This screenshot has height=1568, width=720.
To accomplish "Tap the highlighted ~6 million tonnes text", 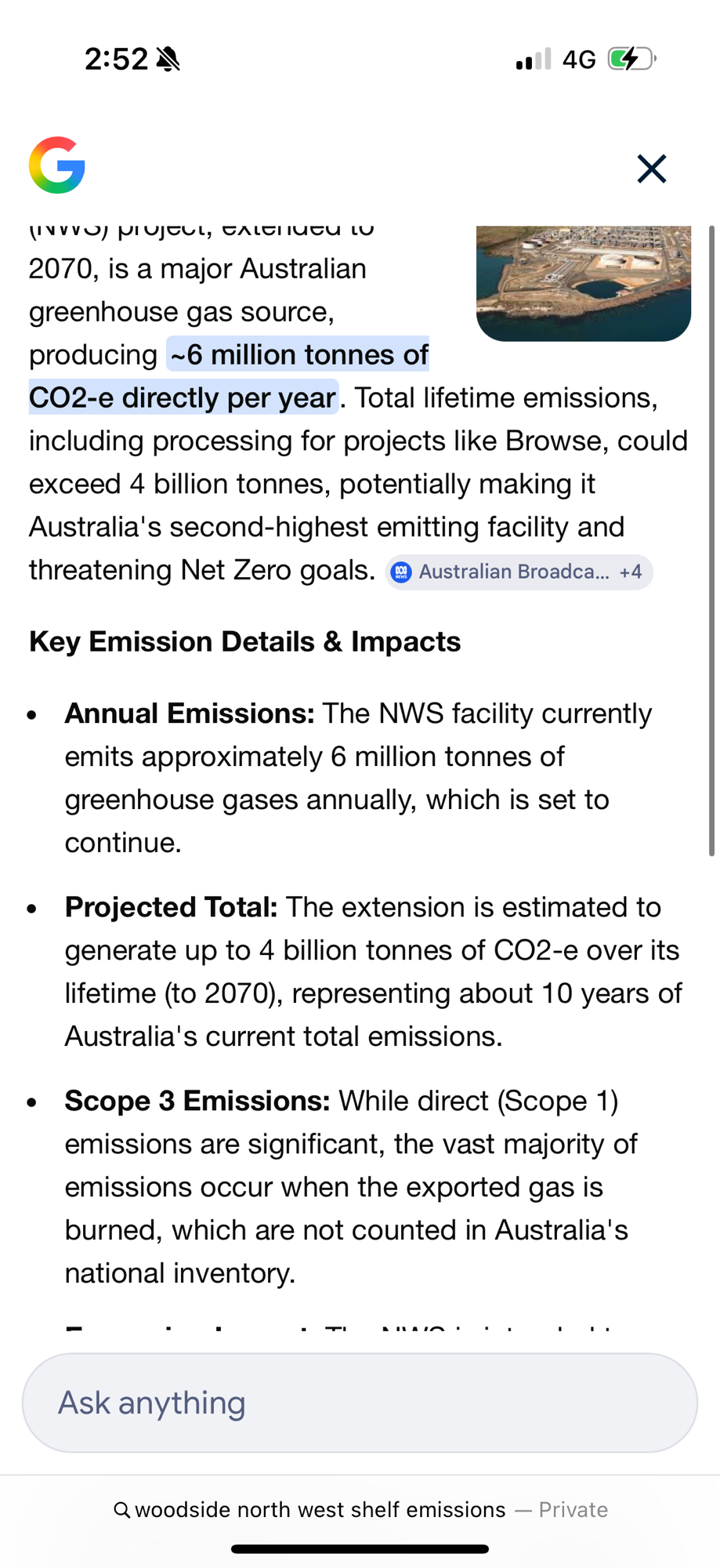I will [298, 355].
